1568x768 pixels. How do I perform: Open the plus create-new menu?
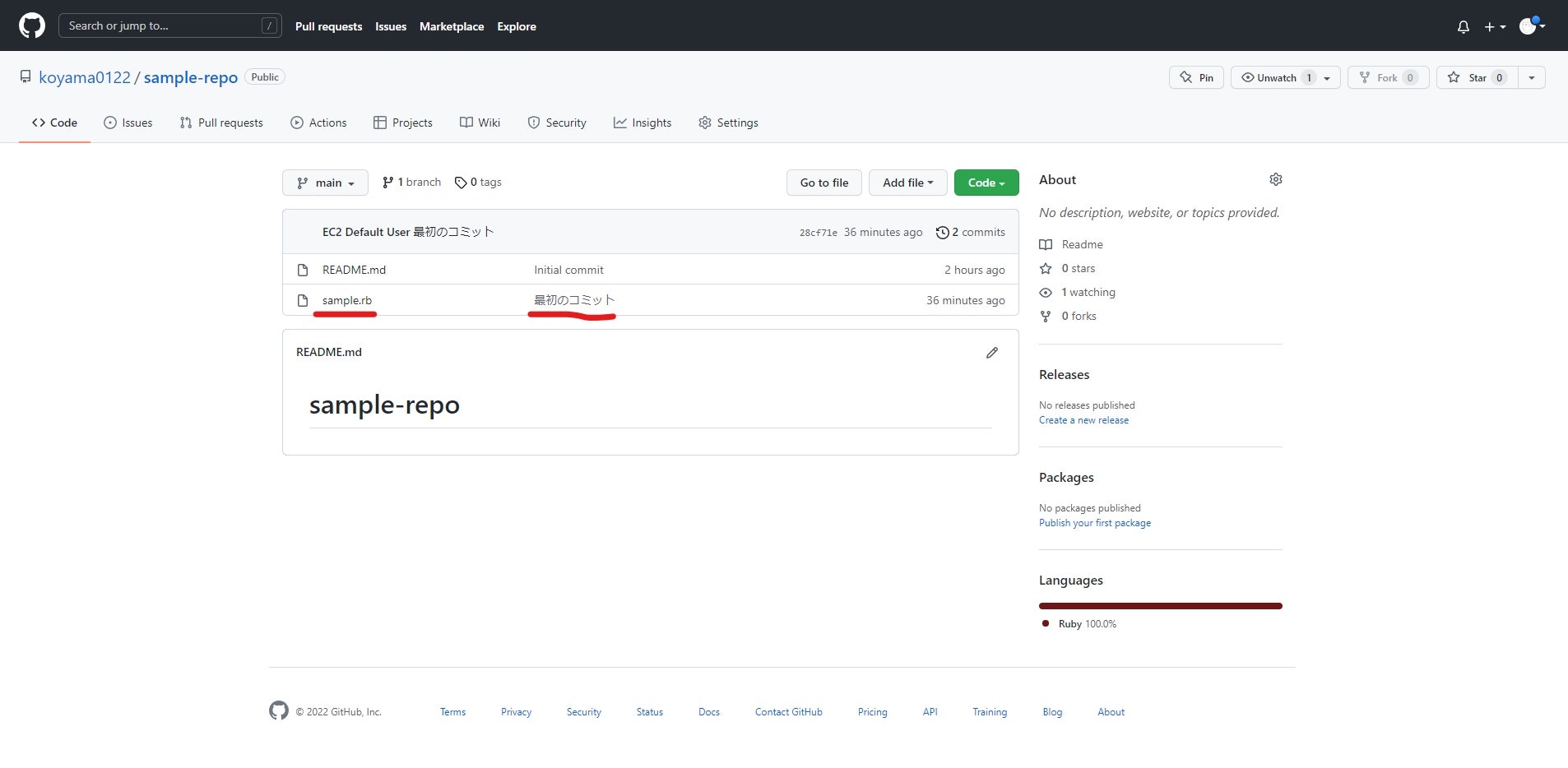1495,26
